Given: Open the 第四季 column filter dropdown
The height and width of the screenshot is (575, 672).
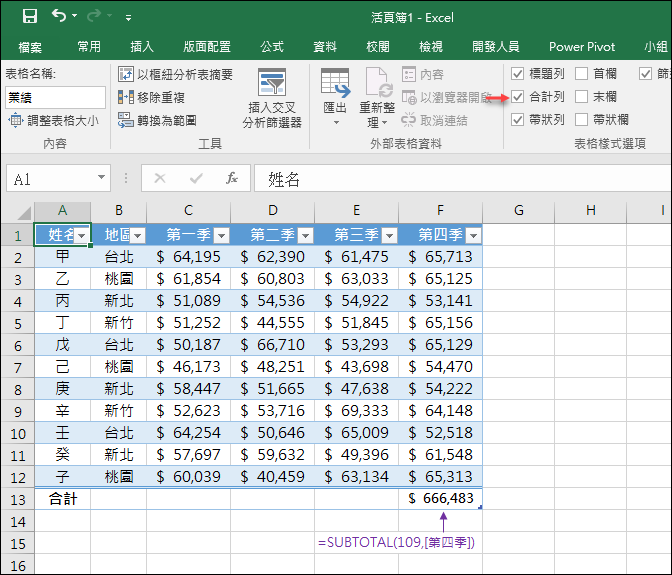Looking at the screenshot, I should pos(473,235).
